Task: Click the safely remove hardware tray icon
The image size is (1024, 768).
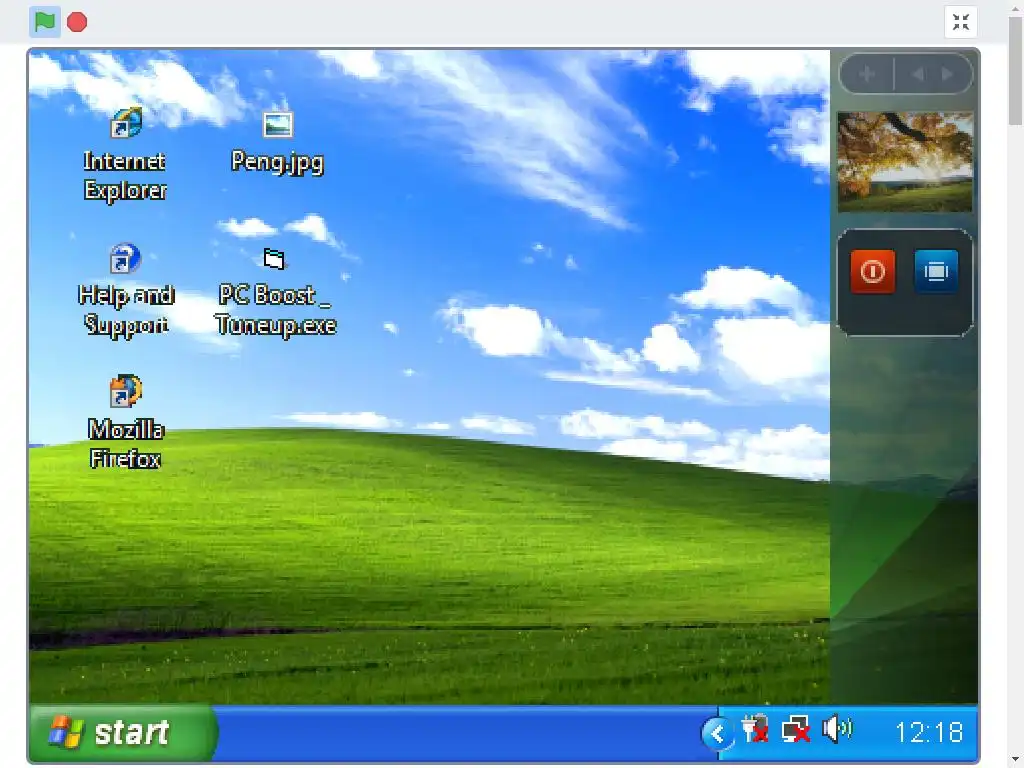Action: [x=756, y=729]
